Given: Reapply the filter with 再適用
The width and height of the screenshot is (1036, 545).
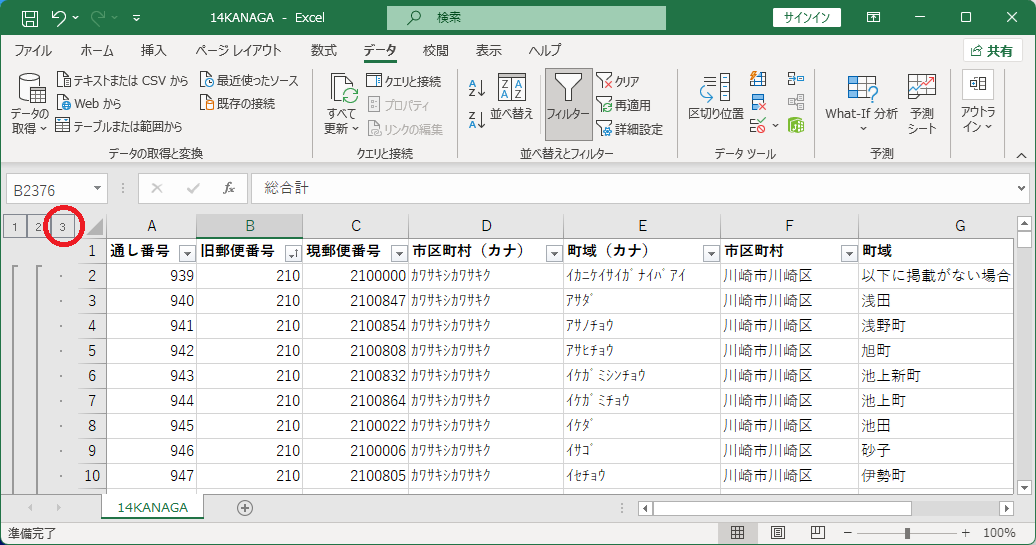Looking at the screenshot, I should click(x=623, y=105).
